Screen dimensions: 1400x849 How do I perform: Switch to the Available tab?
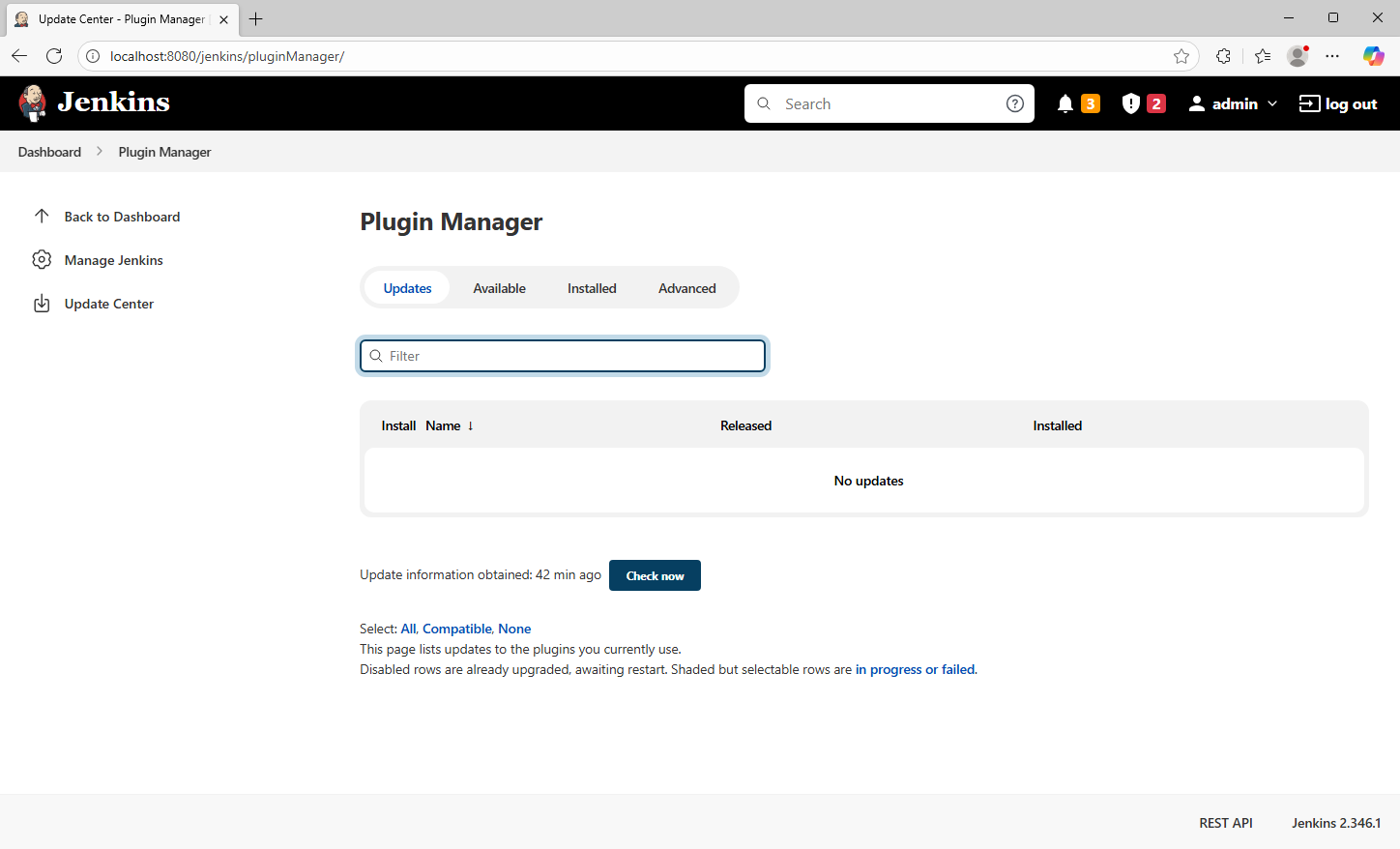tap(499, 288)
